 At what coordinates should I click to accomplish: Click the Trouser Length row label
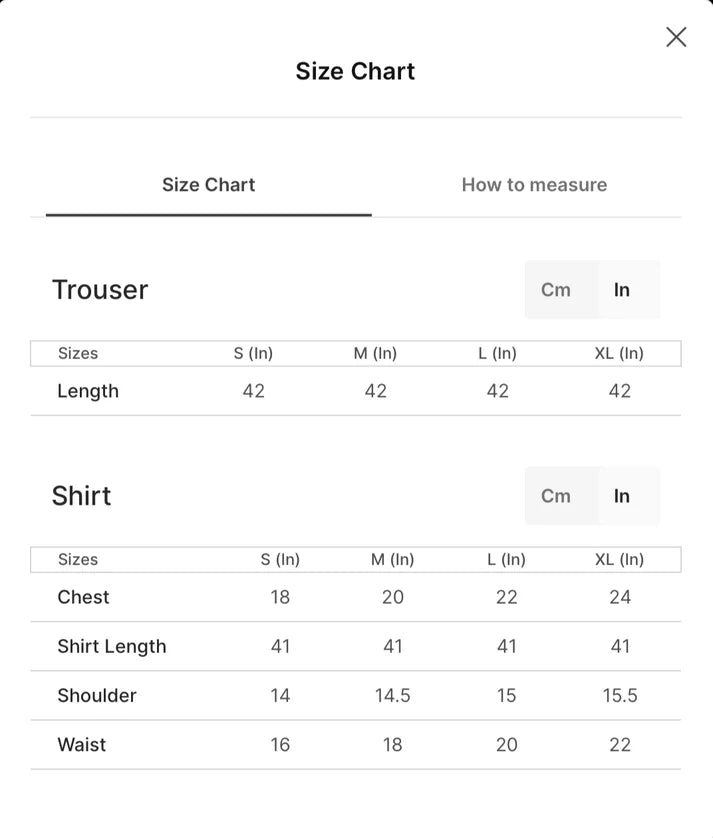[88, 391]
